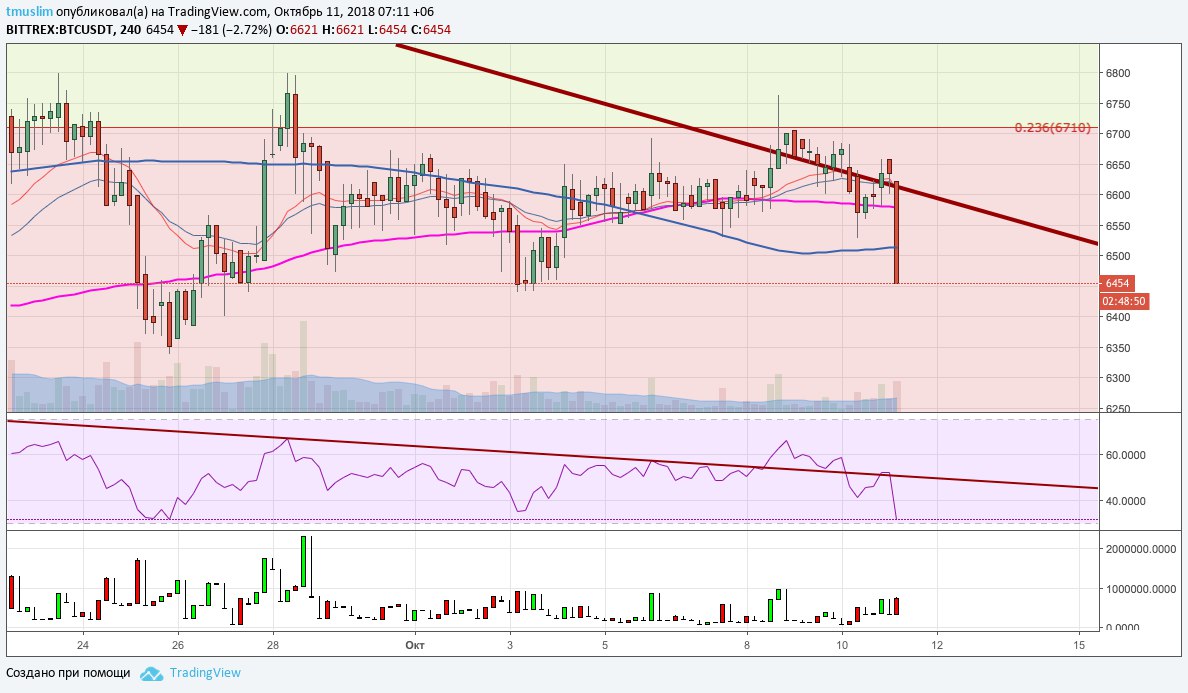
Task: Click date label 15 on time axis
Action: pos(1079,645)
